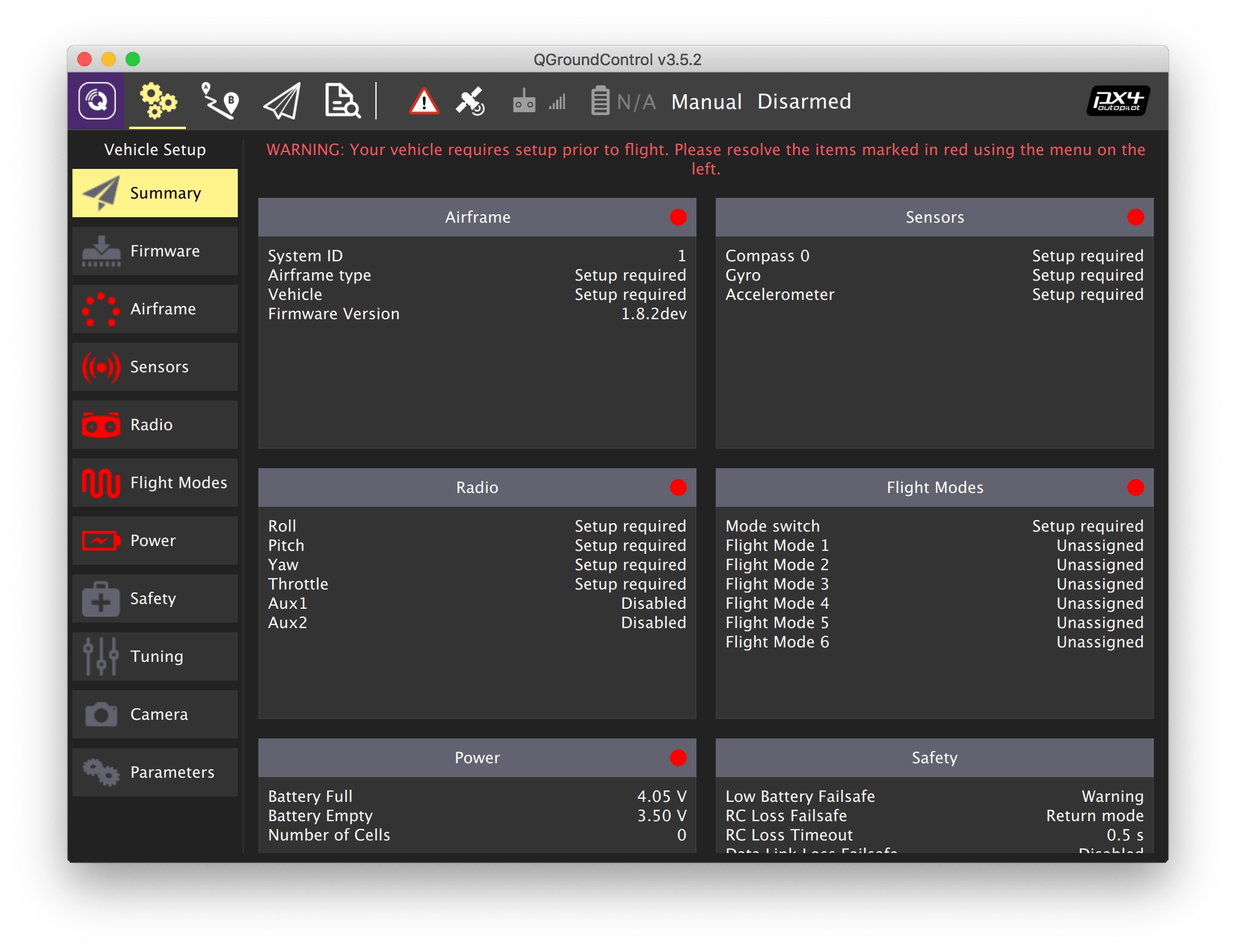Click the PX4 autopilot logo
The height and width of the screenshot is (952, 1236).
1118,101
